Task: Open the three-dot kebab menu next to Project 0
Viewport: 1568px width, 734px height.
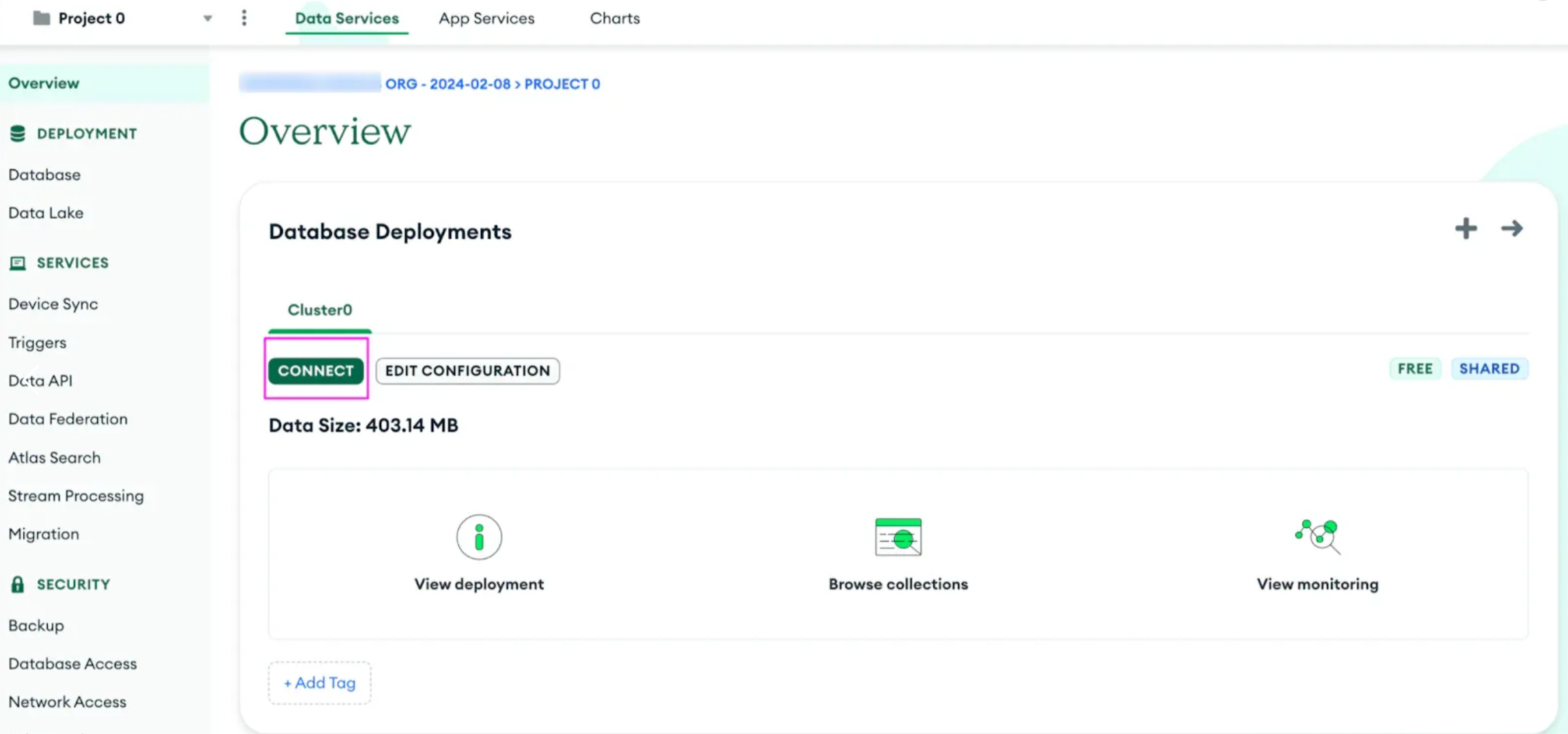Action: tap(244, 17)
